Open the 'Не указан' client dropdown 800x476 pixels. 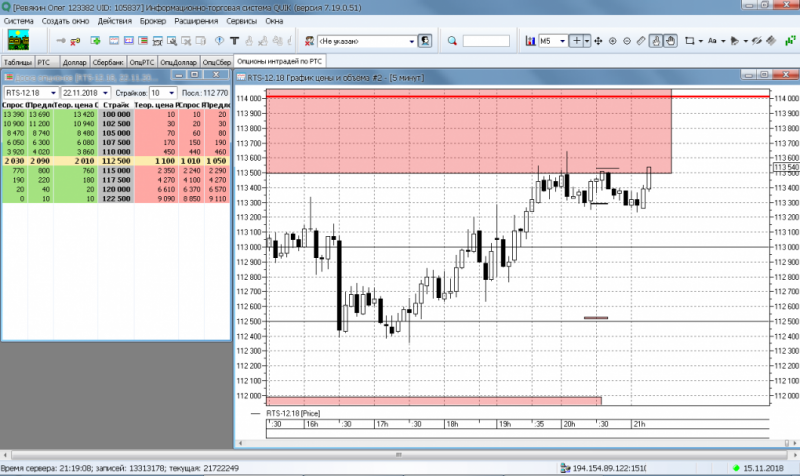click(x=411, y=41)
